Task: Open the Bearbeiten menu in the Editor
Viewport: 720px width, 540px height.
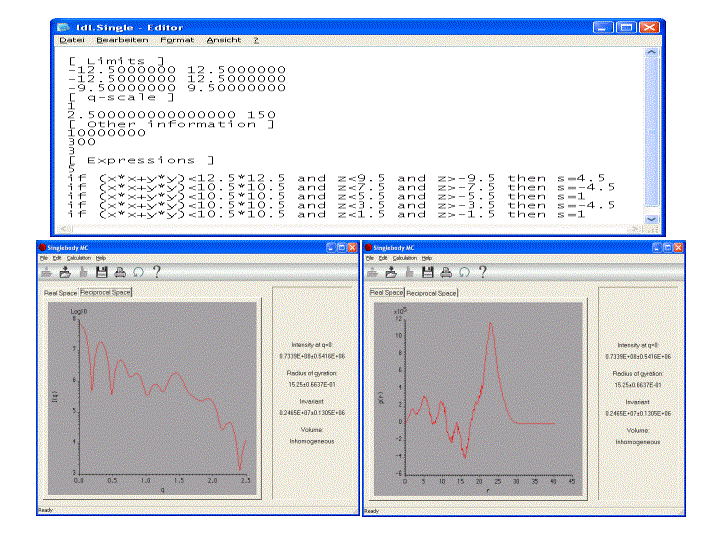Action: coord(122,40)
